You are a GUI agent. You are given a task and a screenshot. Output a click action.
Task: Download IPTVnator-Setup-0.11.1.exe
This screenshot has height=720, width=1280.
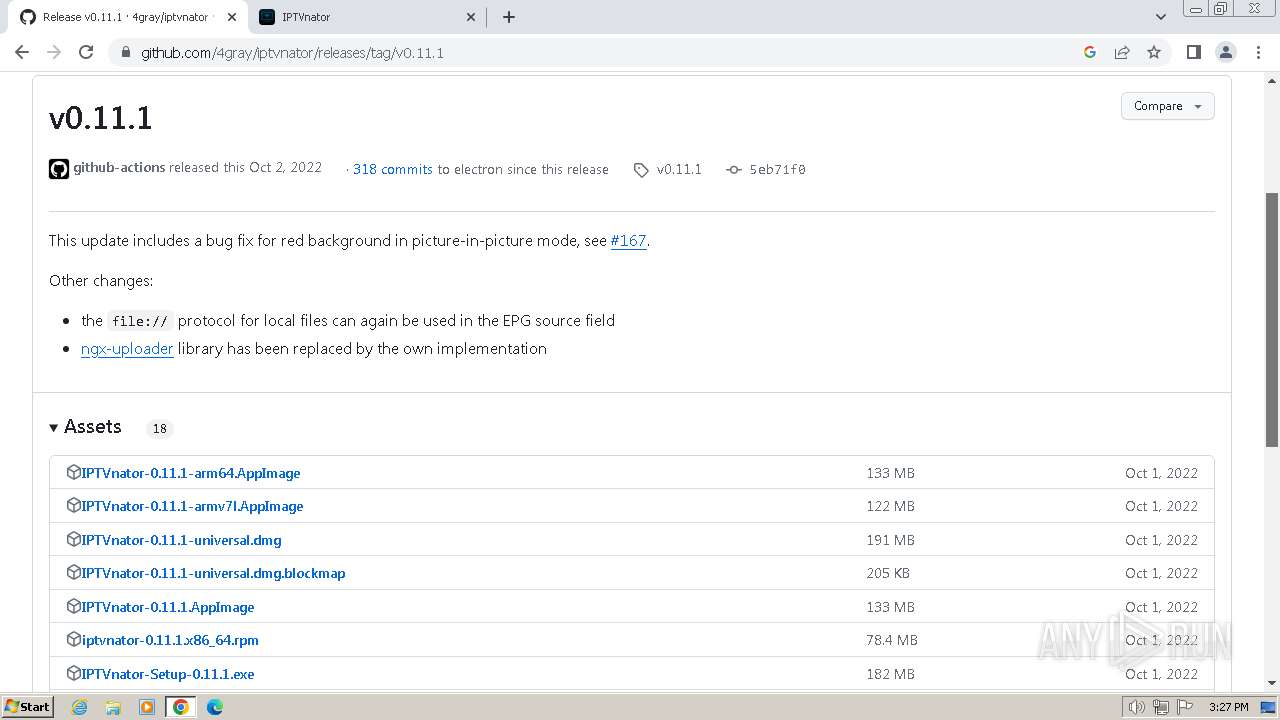[168, 674]
